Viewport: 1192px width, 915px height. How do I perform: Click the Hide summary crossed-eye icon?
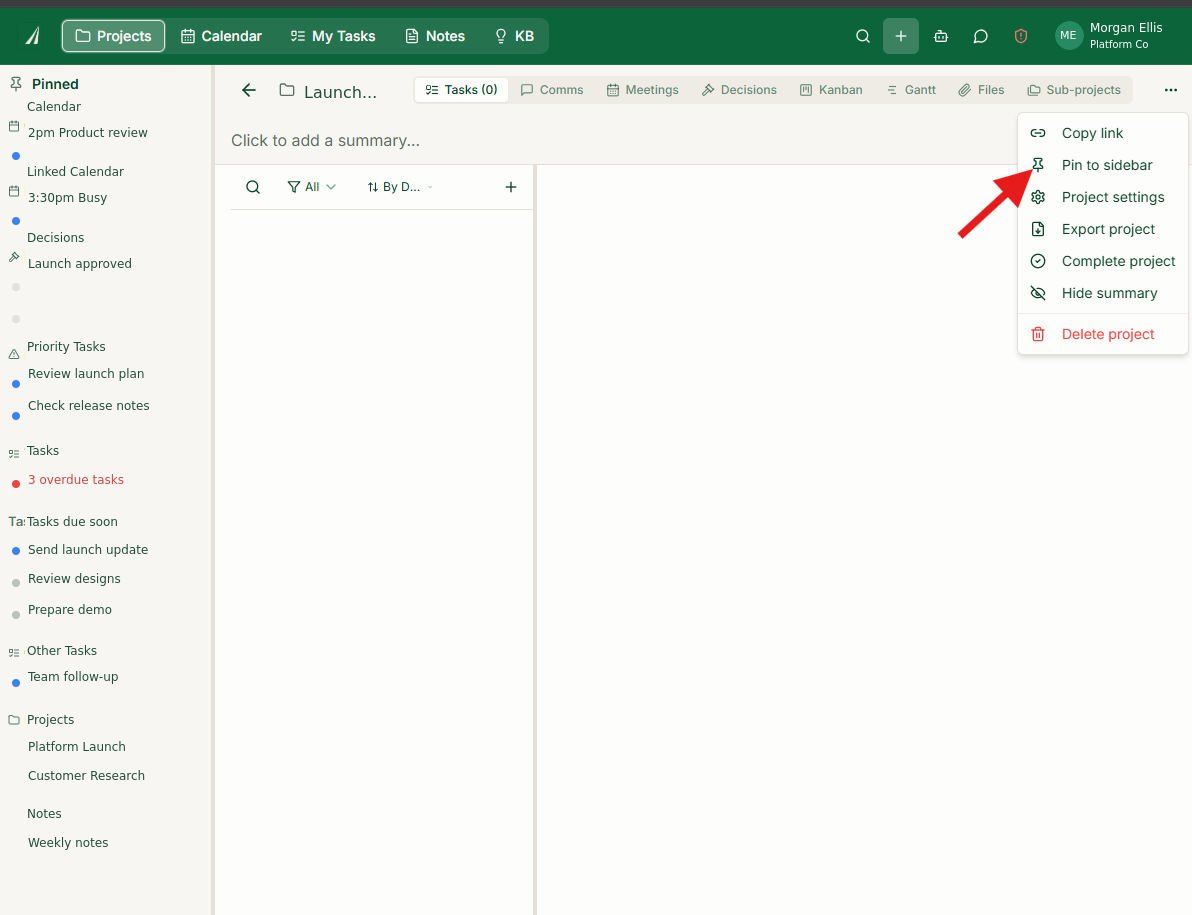1038,293
